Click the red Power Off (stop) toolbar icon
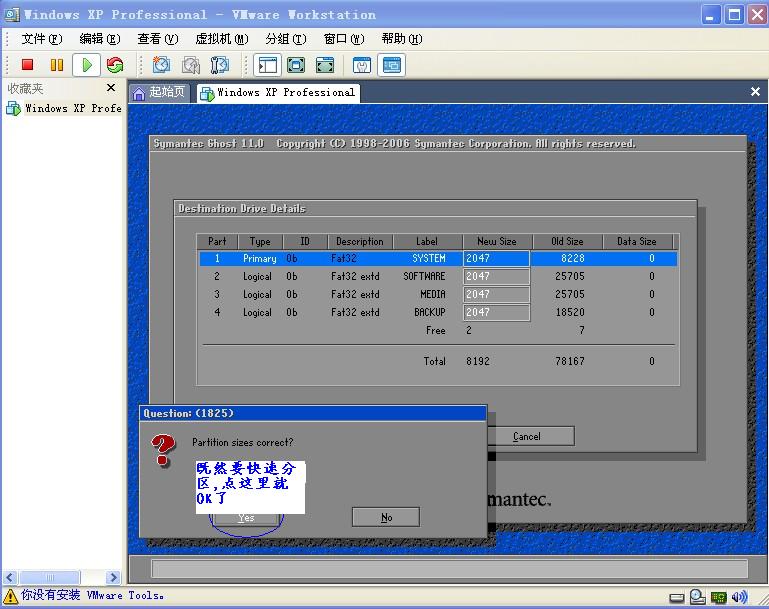 [27, 65]
